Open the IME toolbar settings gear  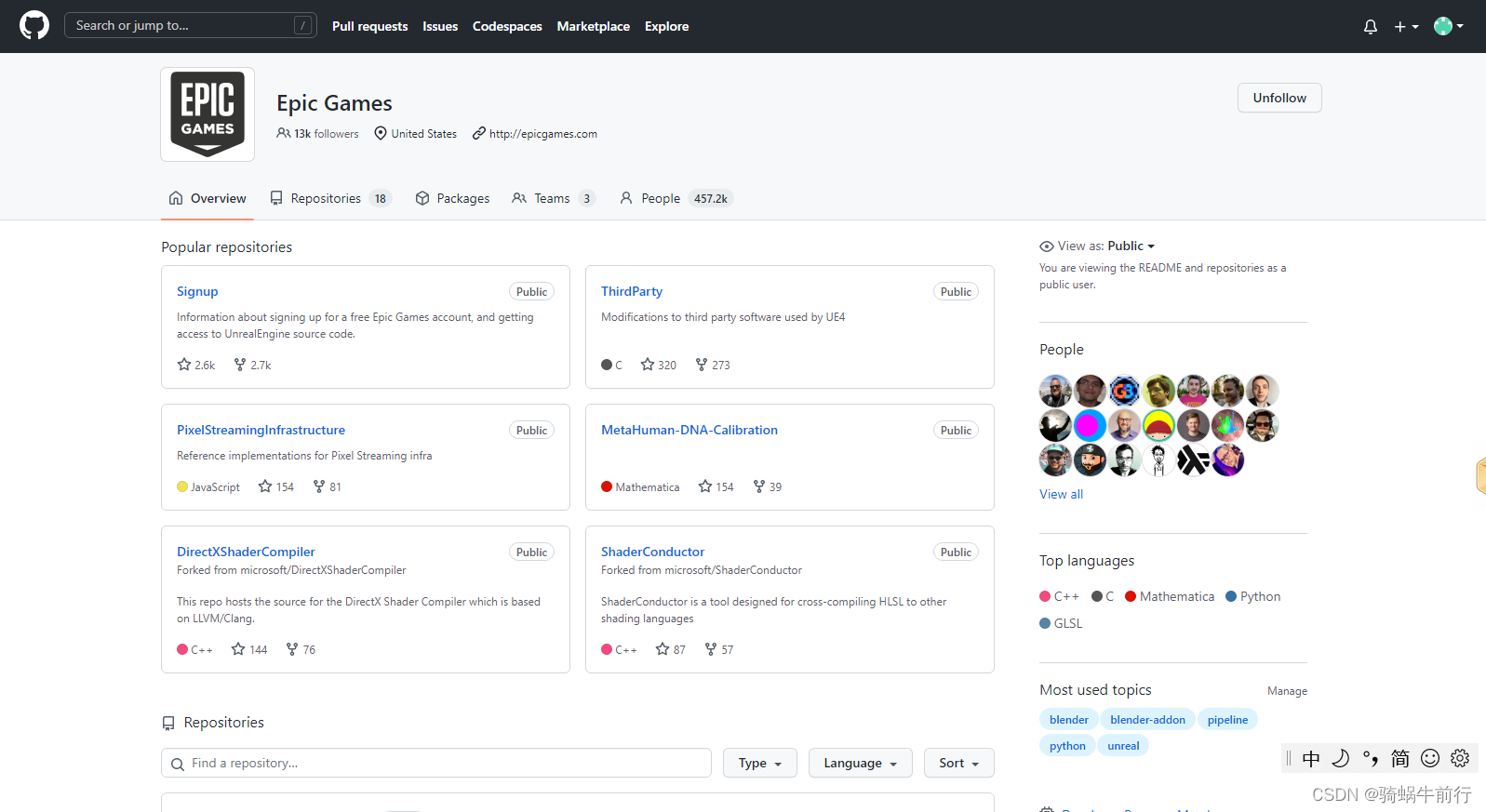[x=1460, y=758]
